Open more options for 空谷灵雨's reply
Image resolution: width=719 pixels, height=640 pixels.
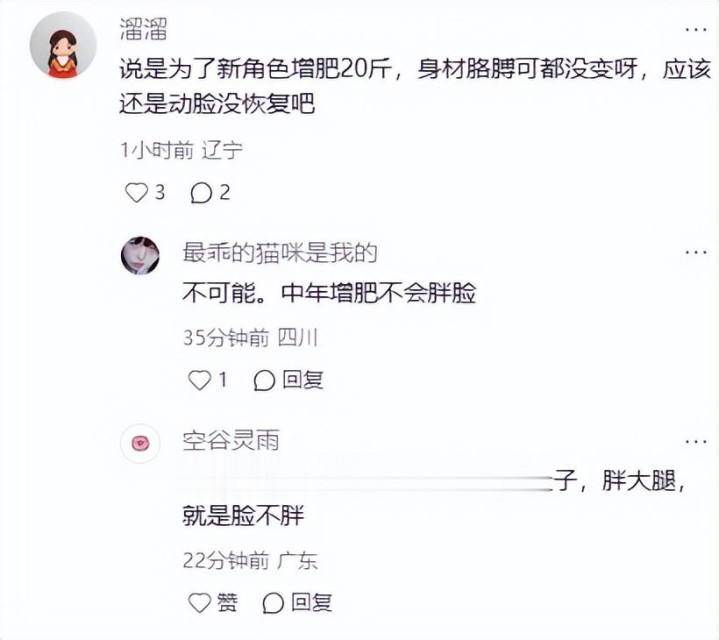tap(695, 440)
